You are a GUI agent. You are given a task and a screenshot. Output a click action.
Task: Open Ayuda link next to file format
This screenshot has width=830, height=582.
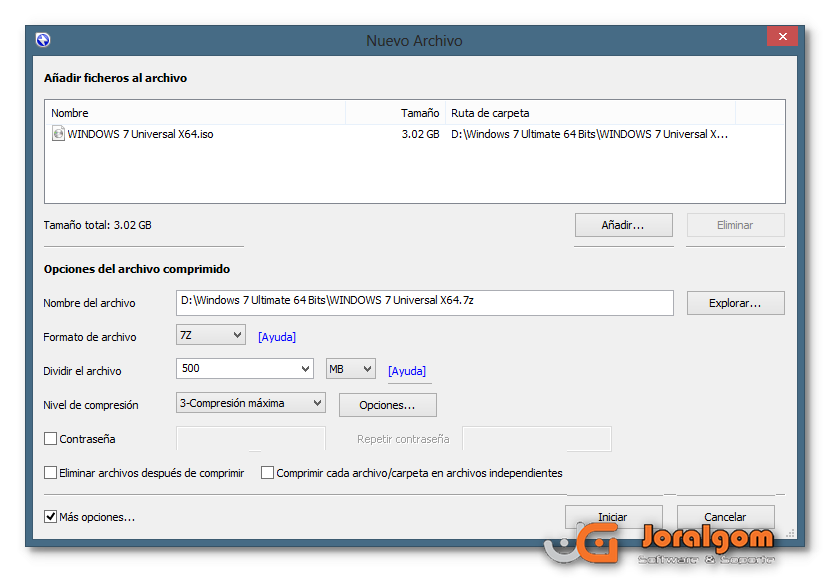(x=277, y=337)
